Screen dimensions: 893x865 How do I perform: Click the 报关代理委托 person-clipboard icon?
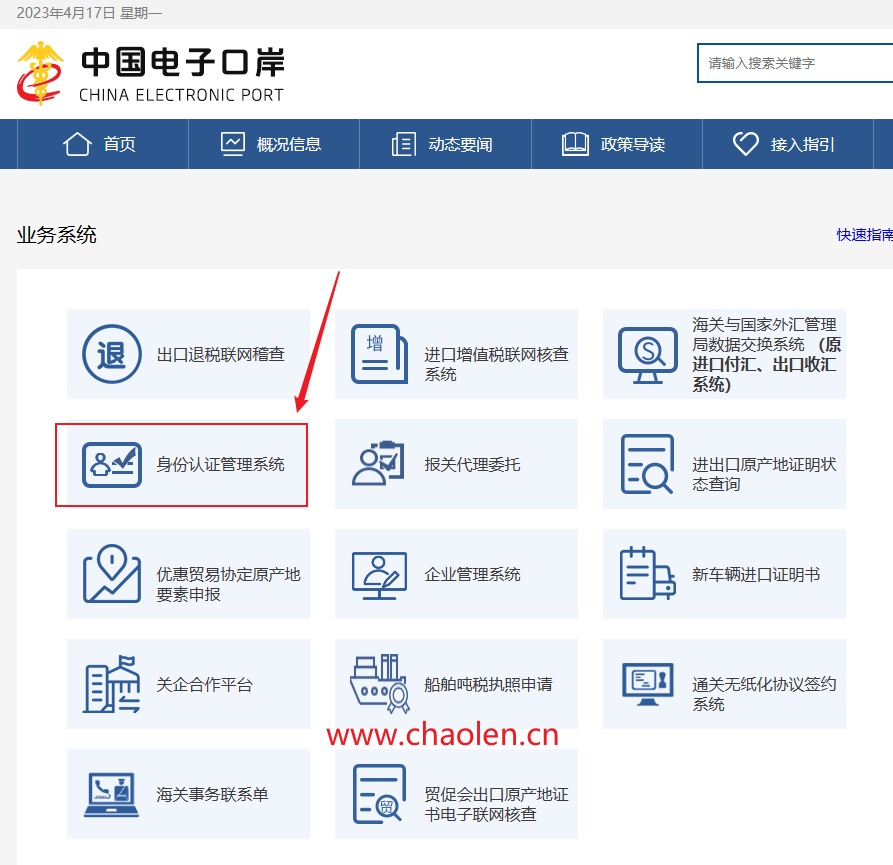tap(379, 464)
